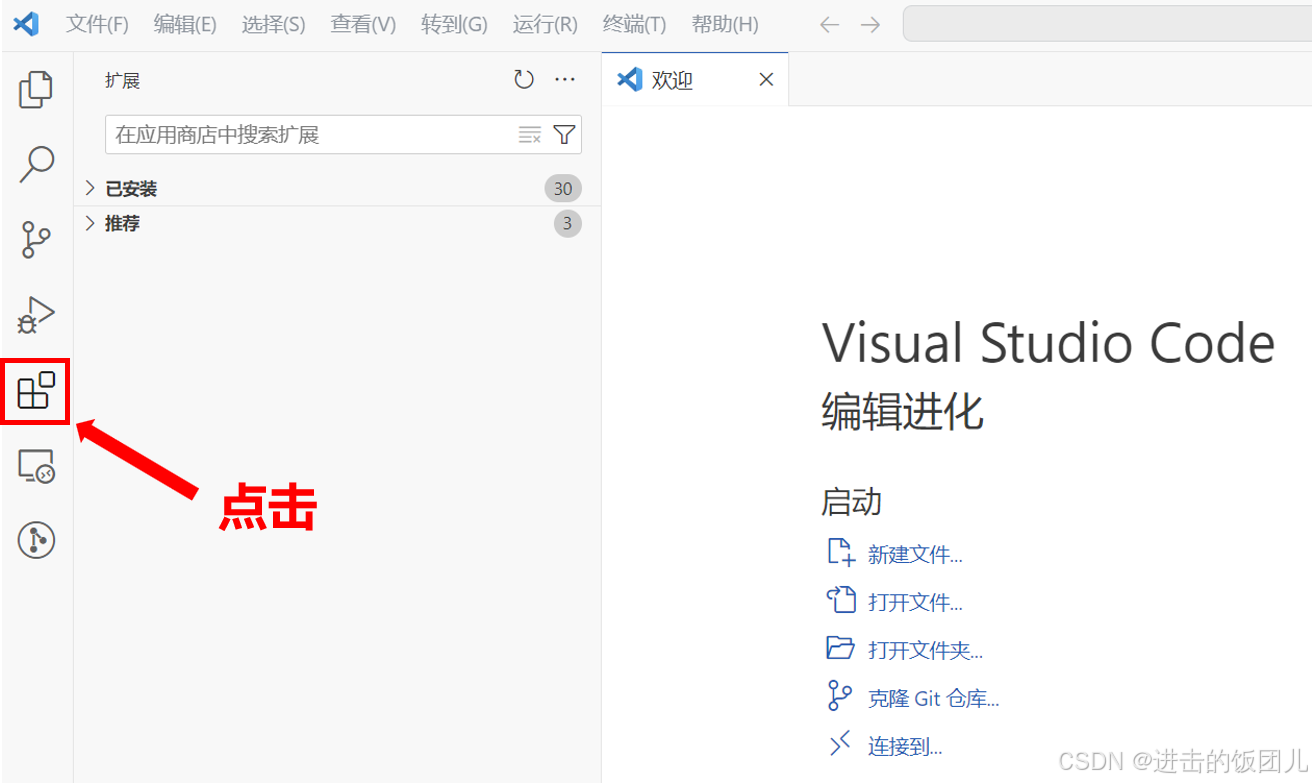Viewport: 1312px width, 783px height.
Task: Refresh the extensions list
Action: pyautogui.click(x=524, y=80)
